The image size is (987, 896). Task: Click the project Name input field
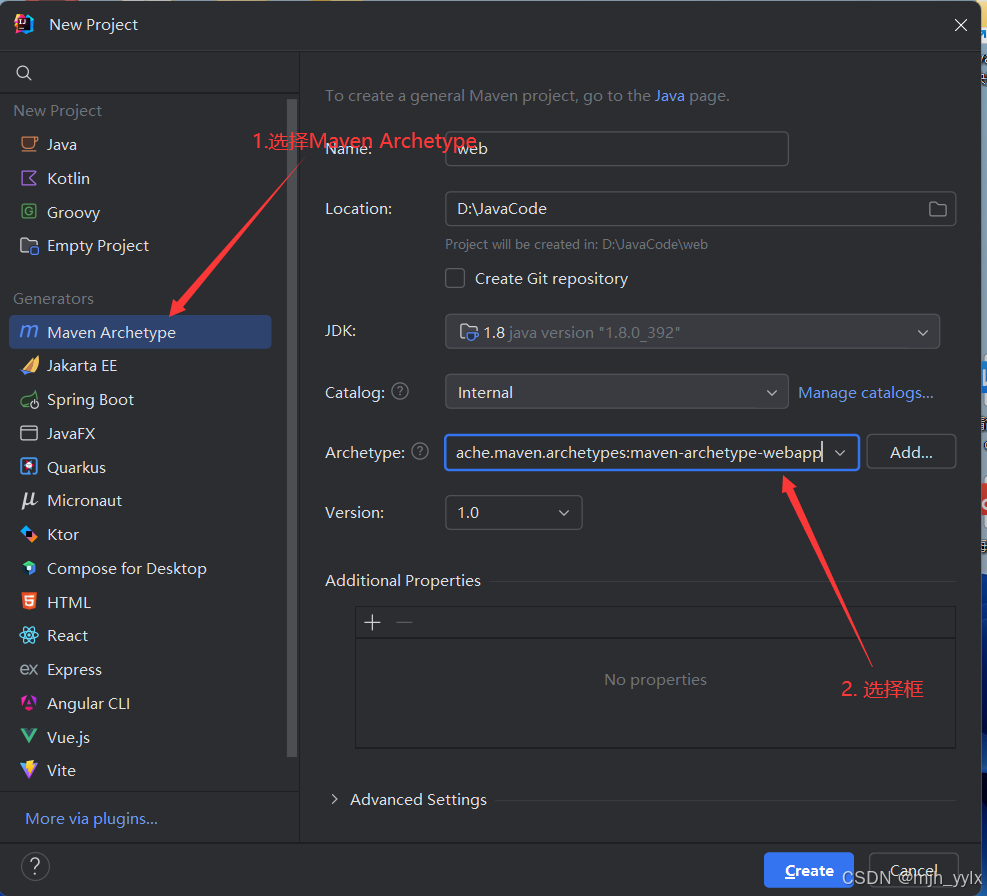tap(617, 149)
